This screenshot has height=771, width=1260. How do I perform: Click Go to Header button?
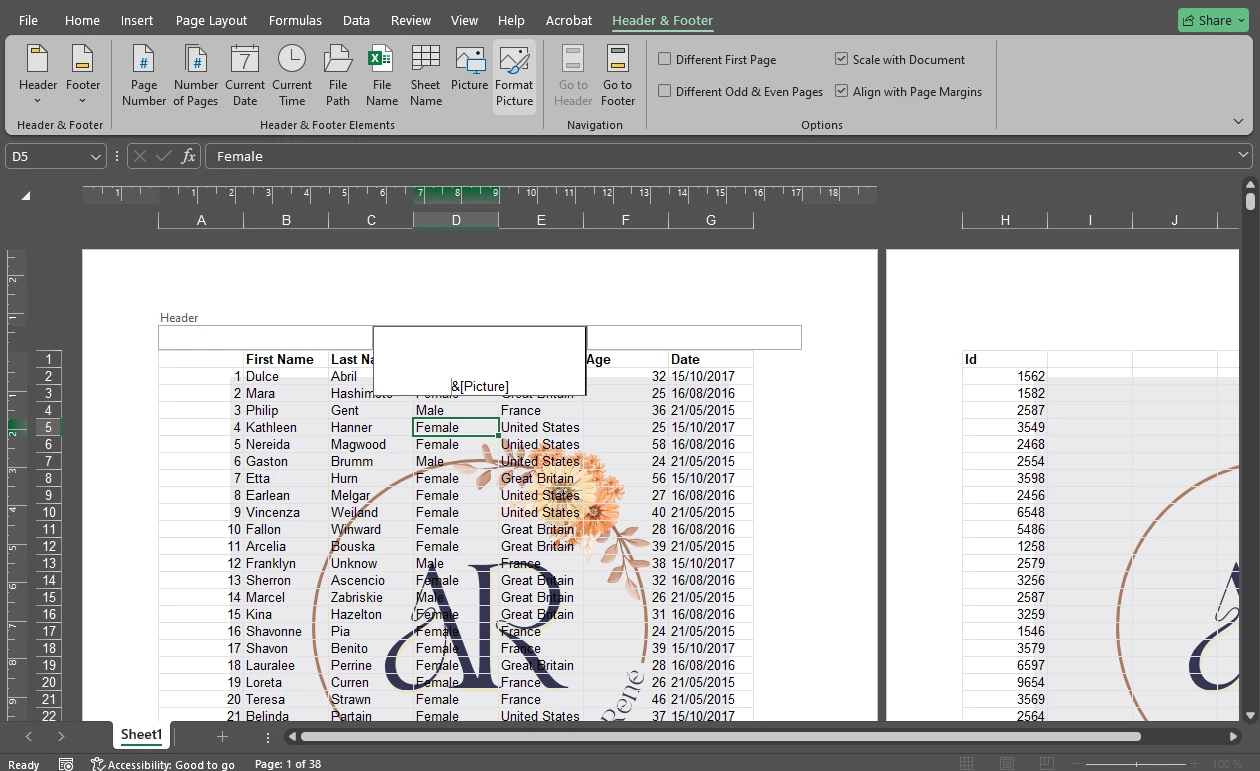pyautogui.click(x=573, y=76)
